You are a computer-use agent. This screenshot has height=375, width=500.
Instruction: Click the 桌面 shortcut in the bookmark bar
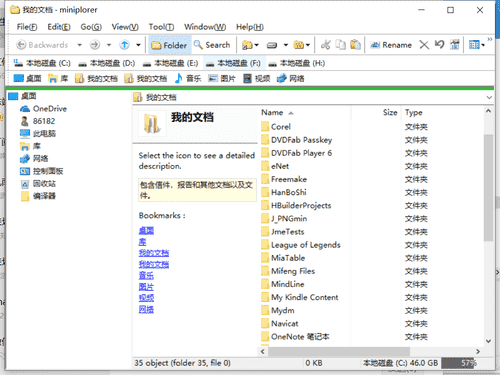click(x=27, y=79)
